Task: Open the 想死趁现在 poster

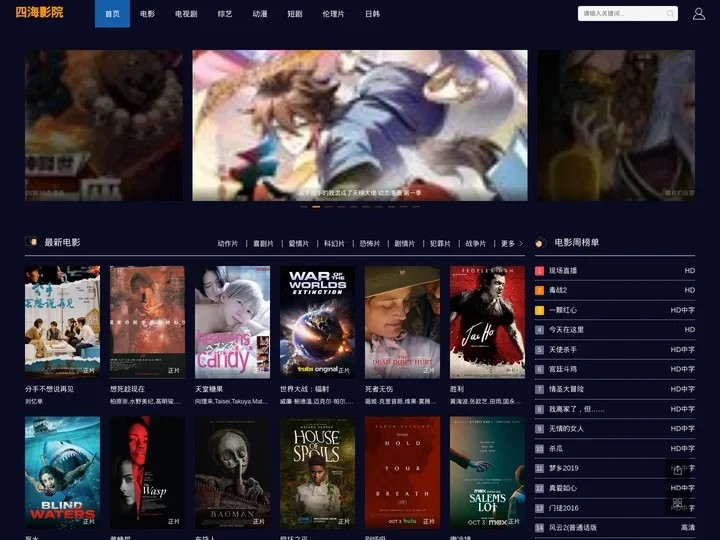Action: (x=147, y=322)
